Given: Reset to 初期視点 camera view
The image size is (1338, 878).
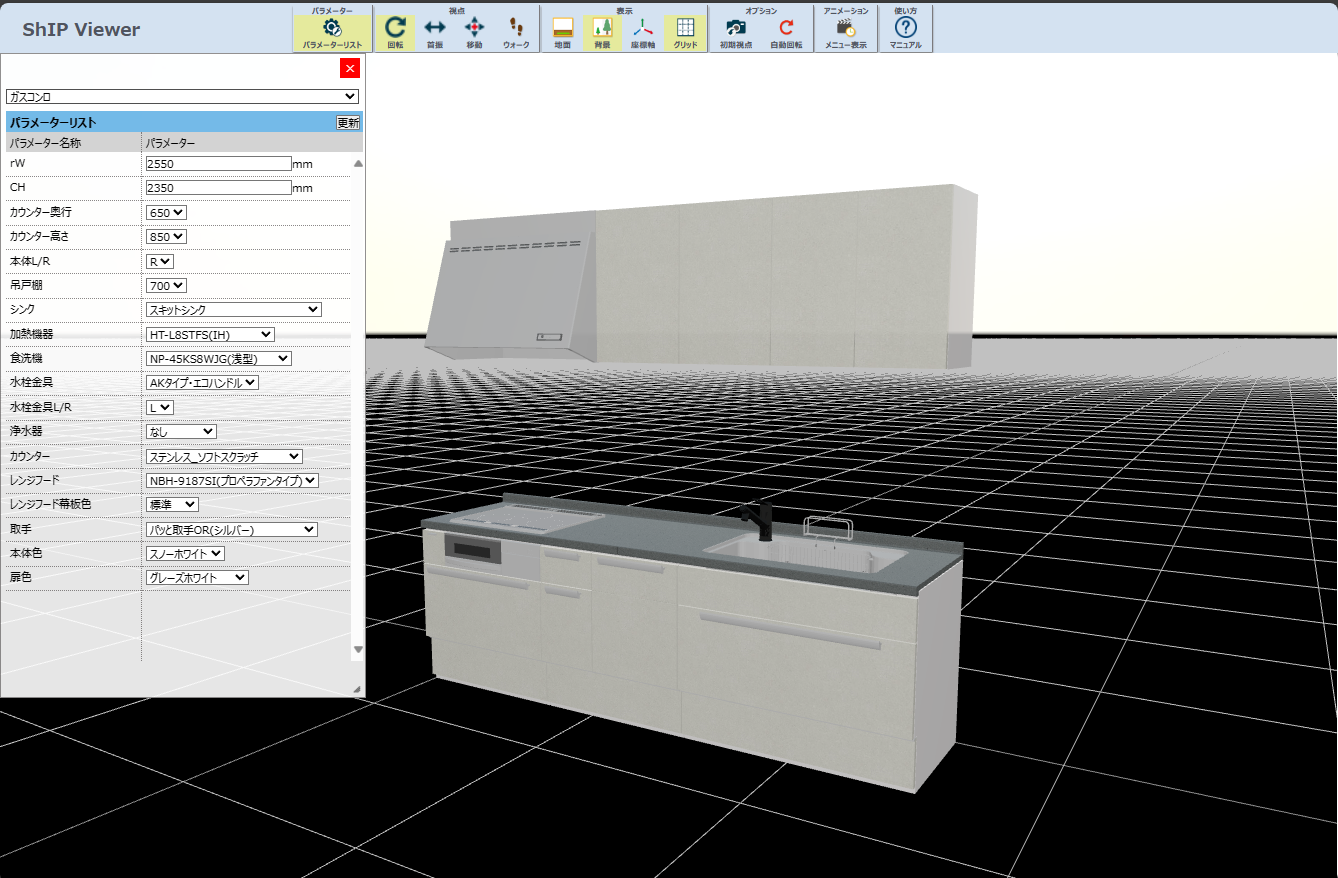Looking at the screenshot, I should click(735, 28).
